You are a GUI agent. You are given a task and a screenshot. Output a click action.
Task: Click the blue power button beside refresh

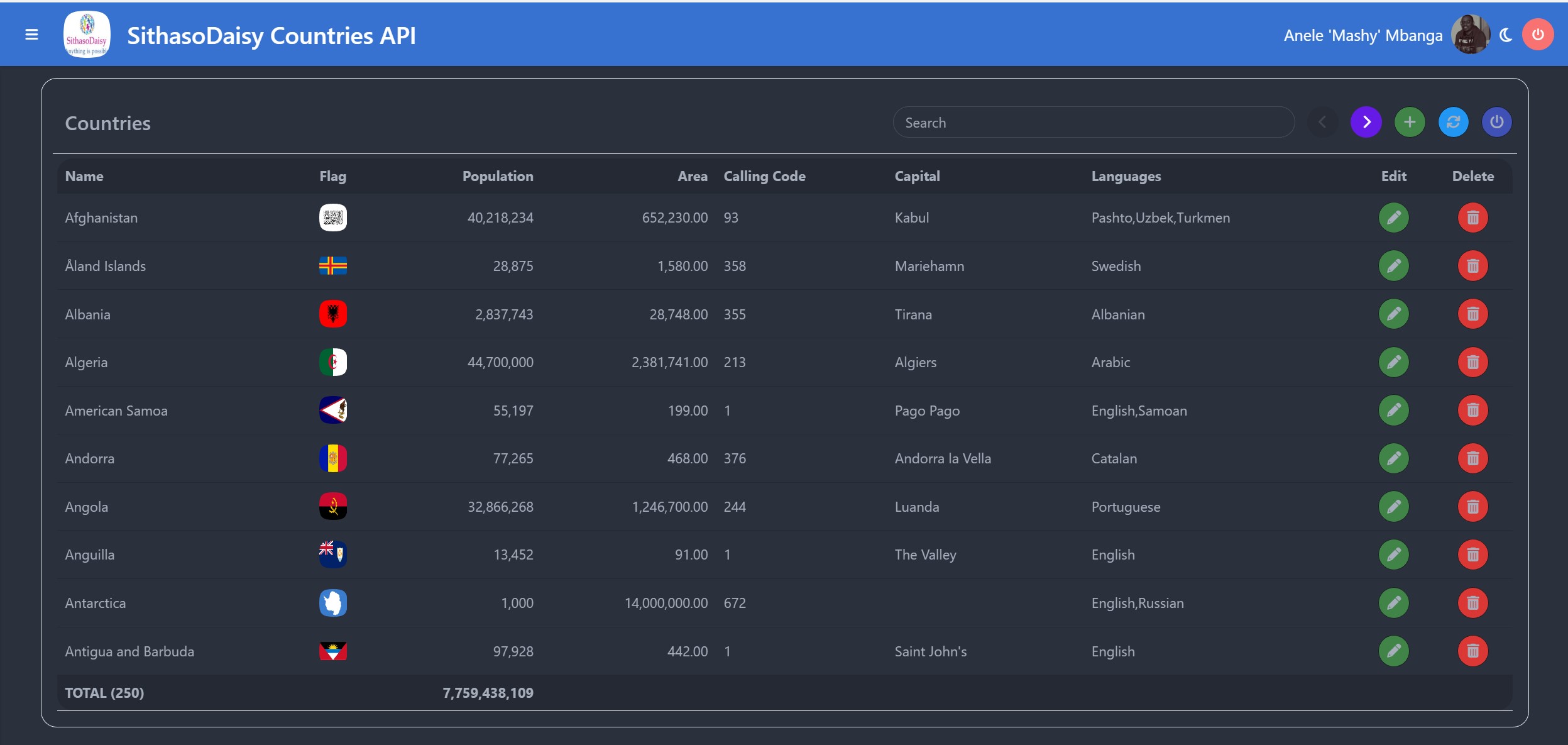tap(1496, 122)
